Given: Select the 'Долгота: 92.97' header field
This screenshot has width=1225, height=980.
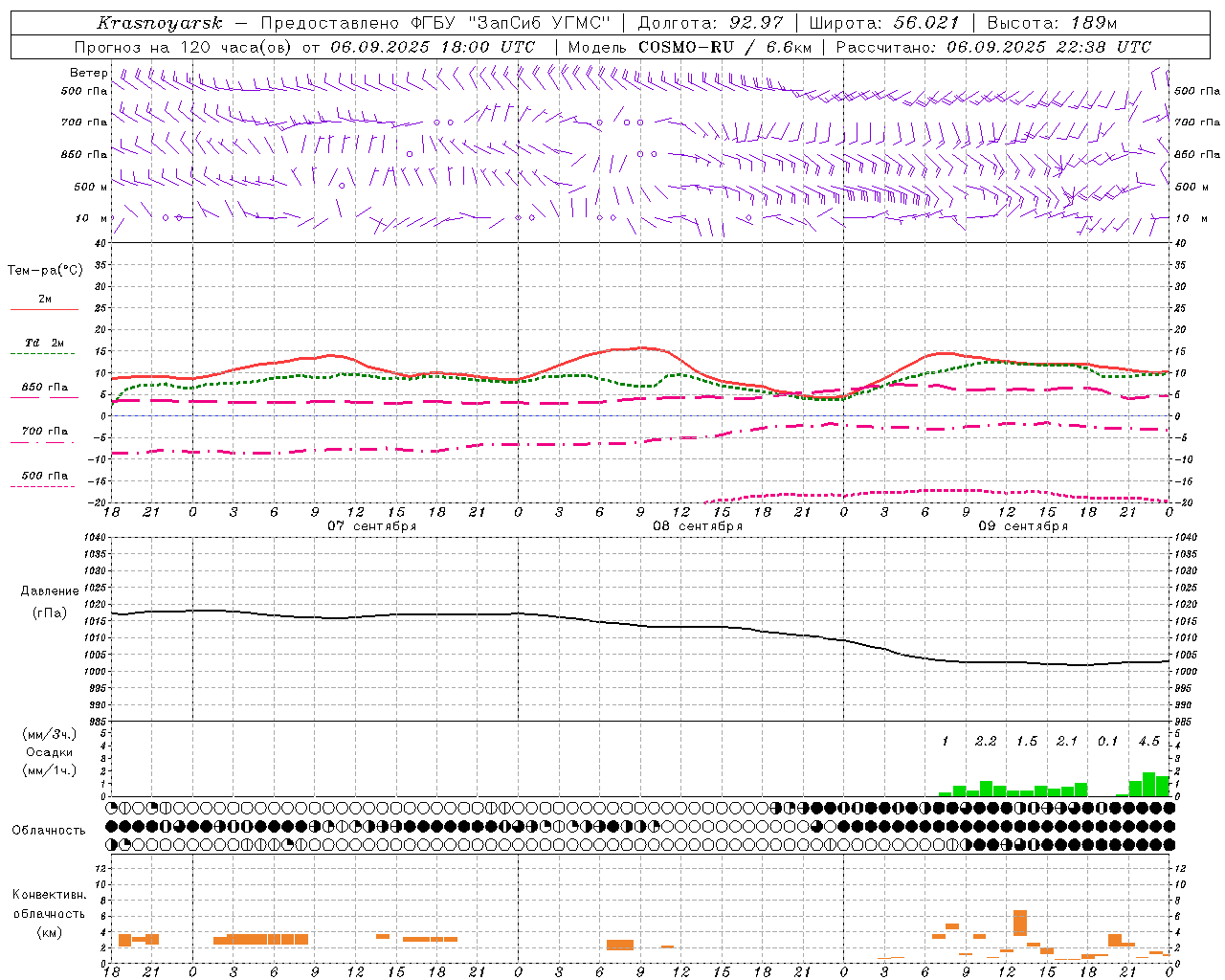Looking at the screenshot, I should [x=710, y=23].
